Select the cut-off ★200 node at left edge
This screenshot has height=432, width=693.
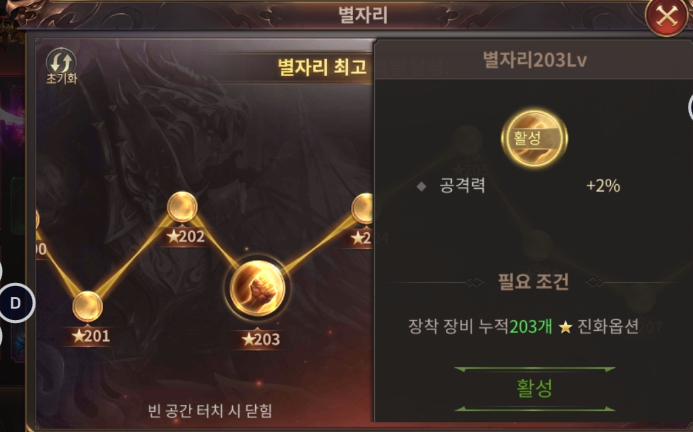click(37, 220)
